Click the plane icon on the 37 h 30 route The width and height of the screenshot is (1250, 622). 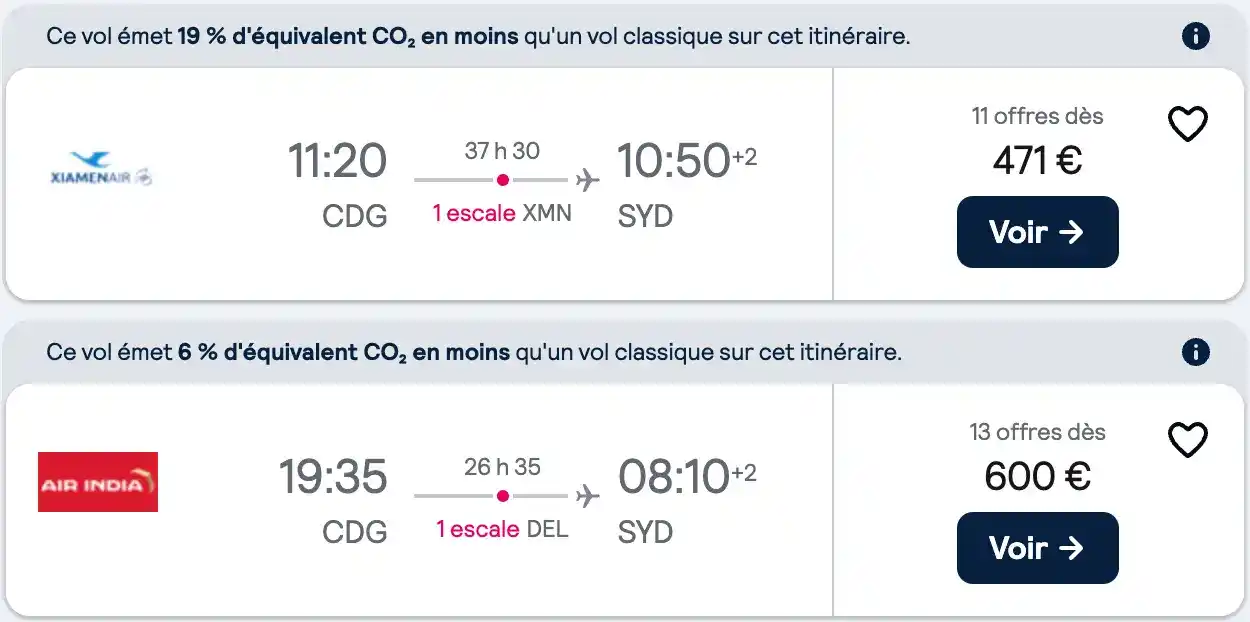tap(587, 180)
